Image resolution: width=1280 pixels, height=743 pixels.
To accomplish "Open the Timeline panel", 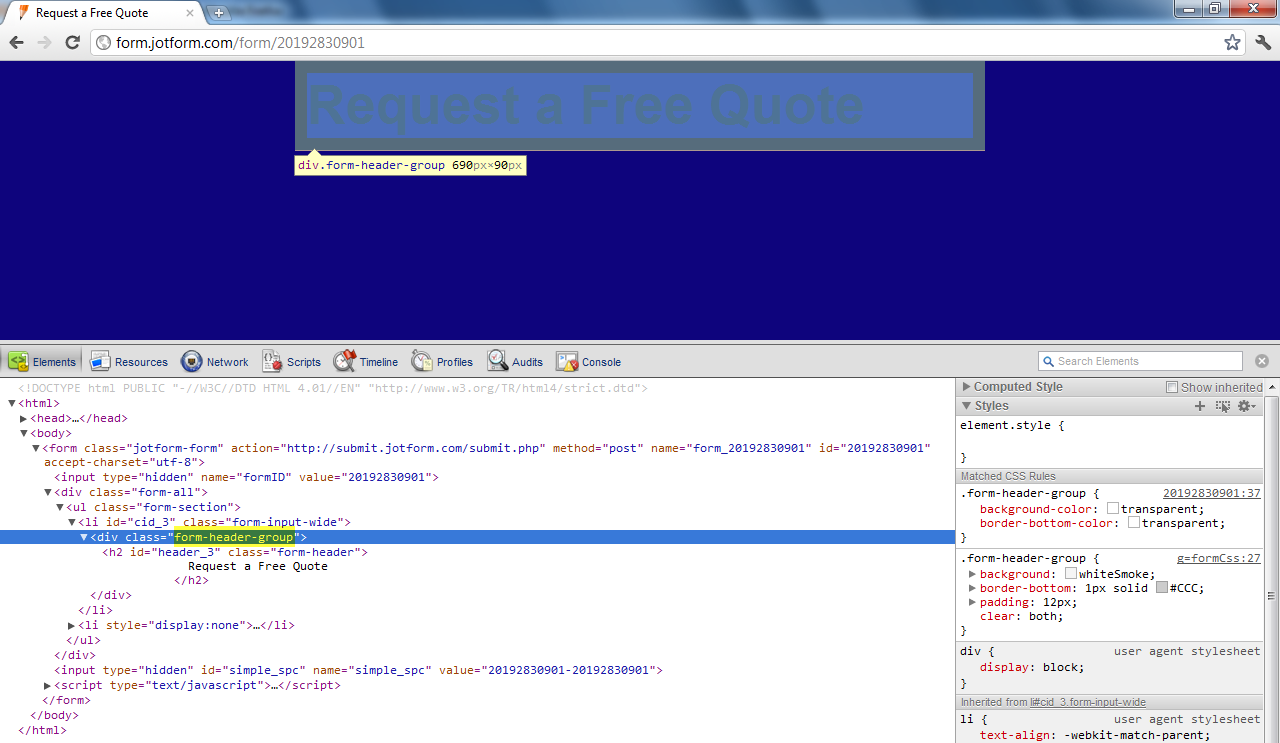I will point(365,361).
